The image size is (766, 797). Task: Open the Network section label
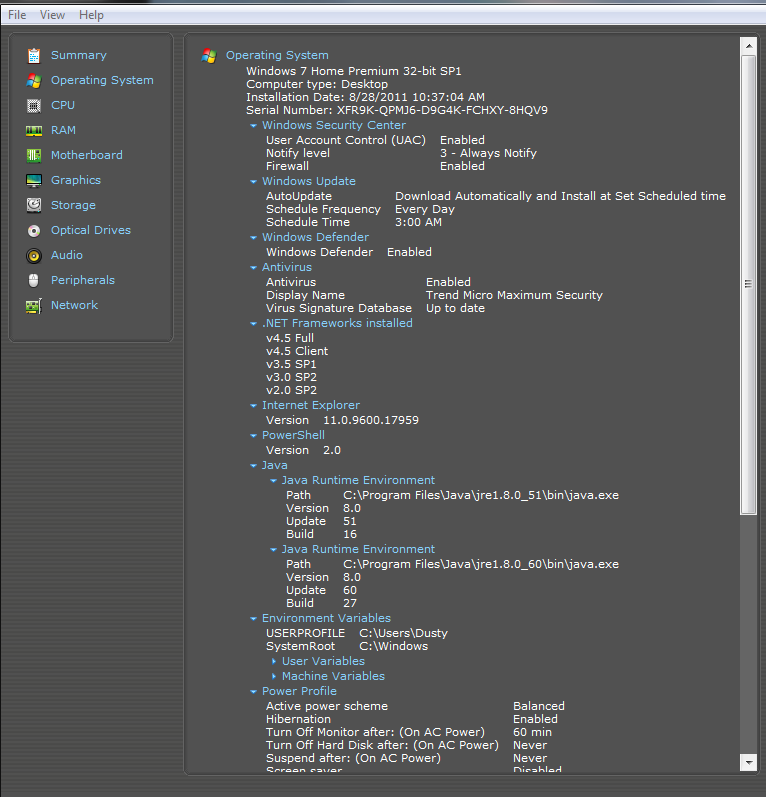click(74, 305)
